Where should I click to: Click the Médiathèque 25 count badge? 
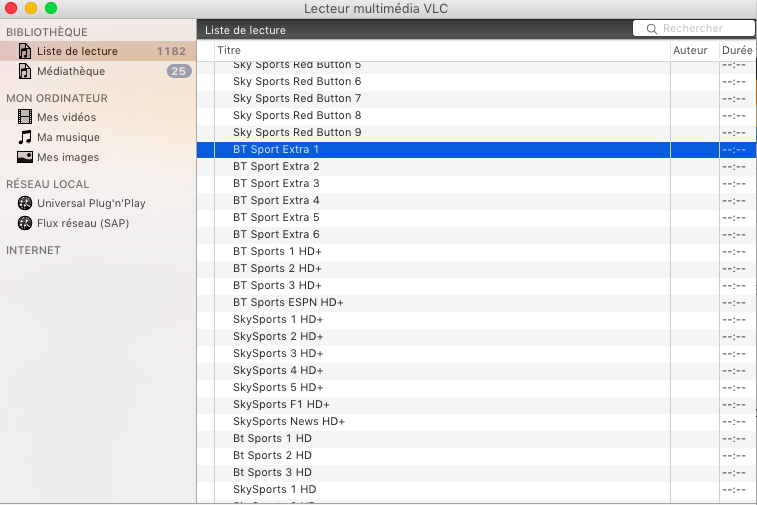[x=179, y=71]
